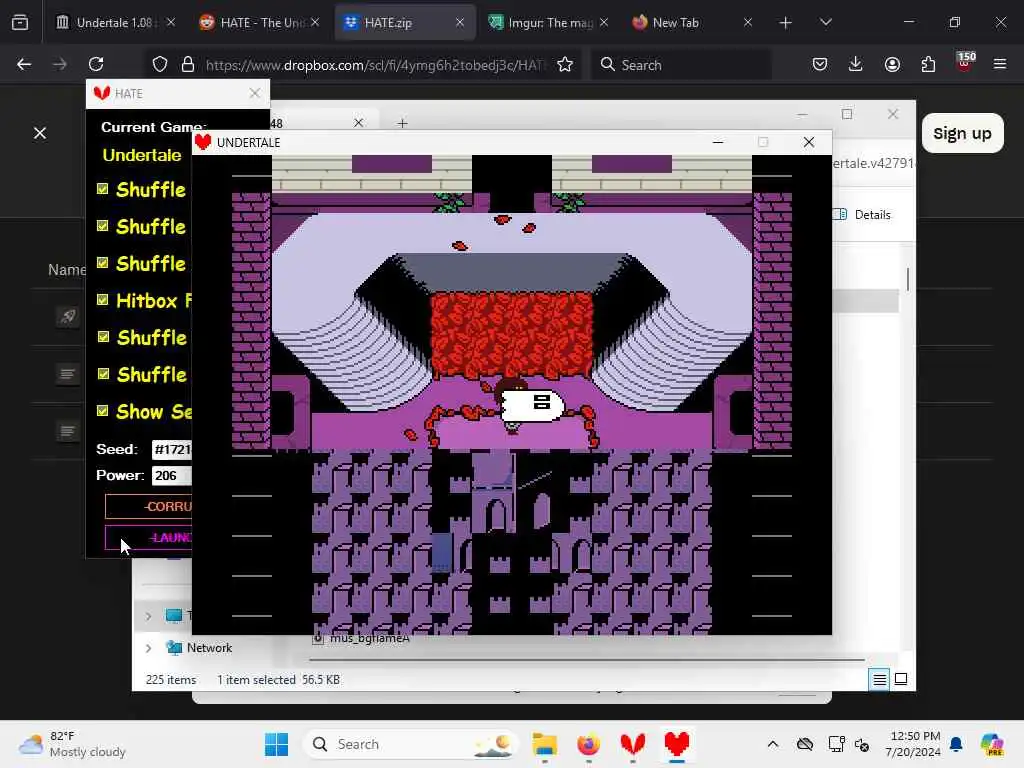Open the weather widget
1024x768 pixels.
[72, 744]
